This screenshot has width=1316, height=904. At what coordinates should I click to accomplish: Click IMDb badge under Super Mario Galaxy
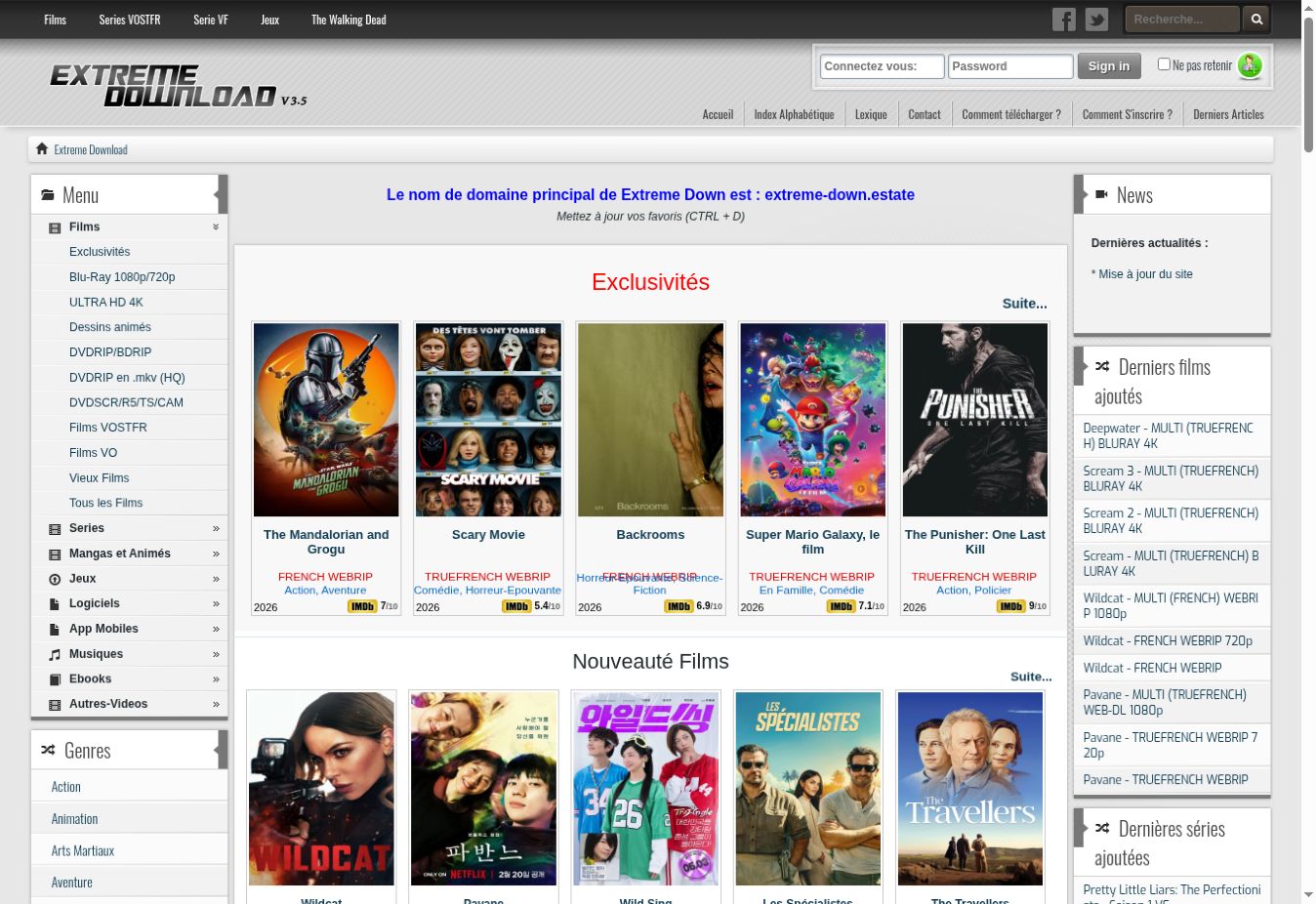[841, 606]
